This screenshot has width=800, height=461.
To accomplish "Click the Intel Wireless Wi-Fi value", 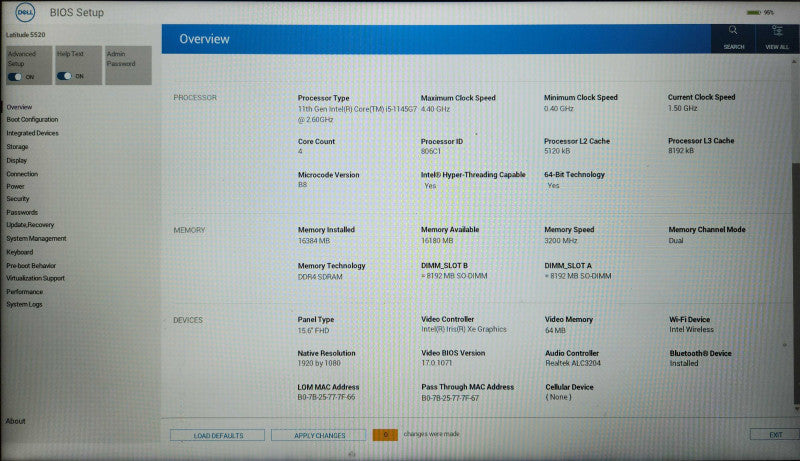I will [x=691, y=329].
